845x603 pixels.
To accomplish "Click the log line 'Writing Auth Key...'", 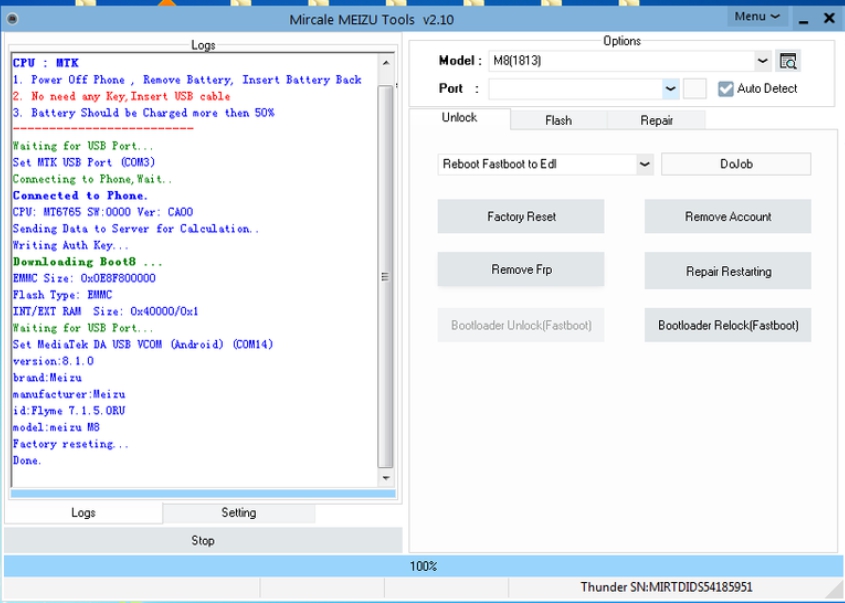I will coord(71,246).
